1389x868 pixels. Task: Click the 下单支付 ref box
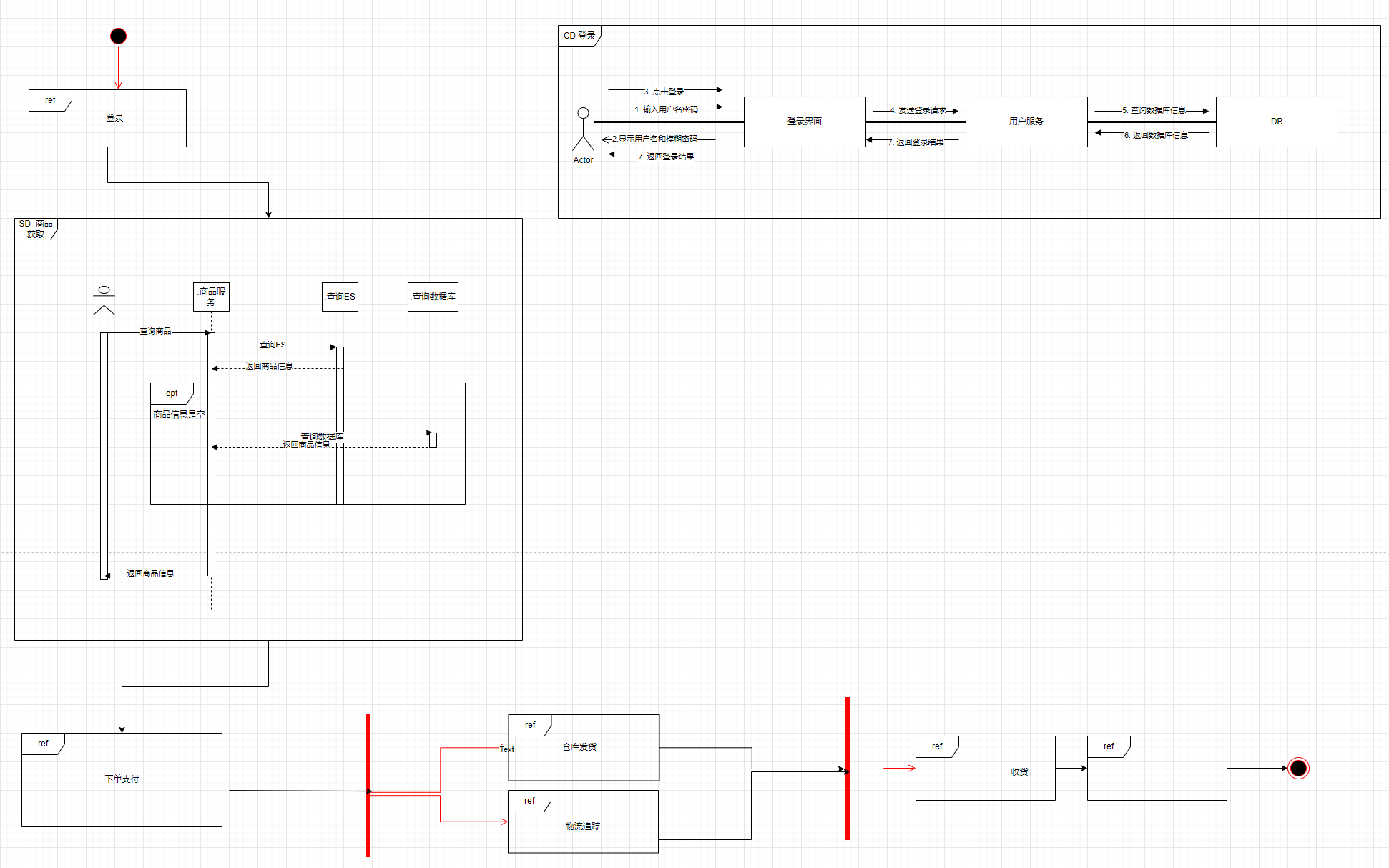[122, 779]
